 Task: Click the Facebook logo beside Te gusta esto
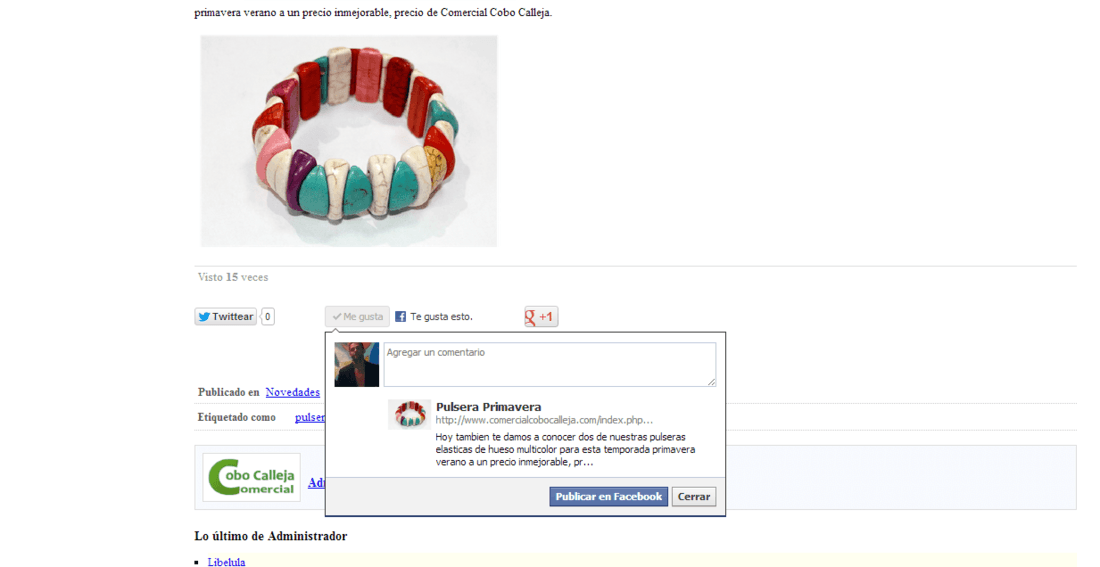click(x=401, y=316)
